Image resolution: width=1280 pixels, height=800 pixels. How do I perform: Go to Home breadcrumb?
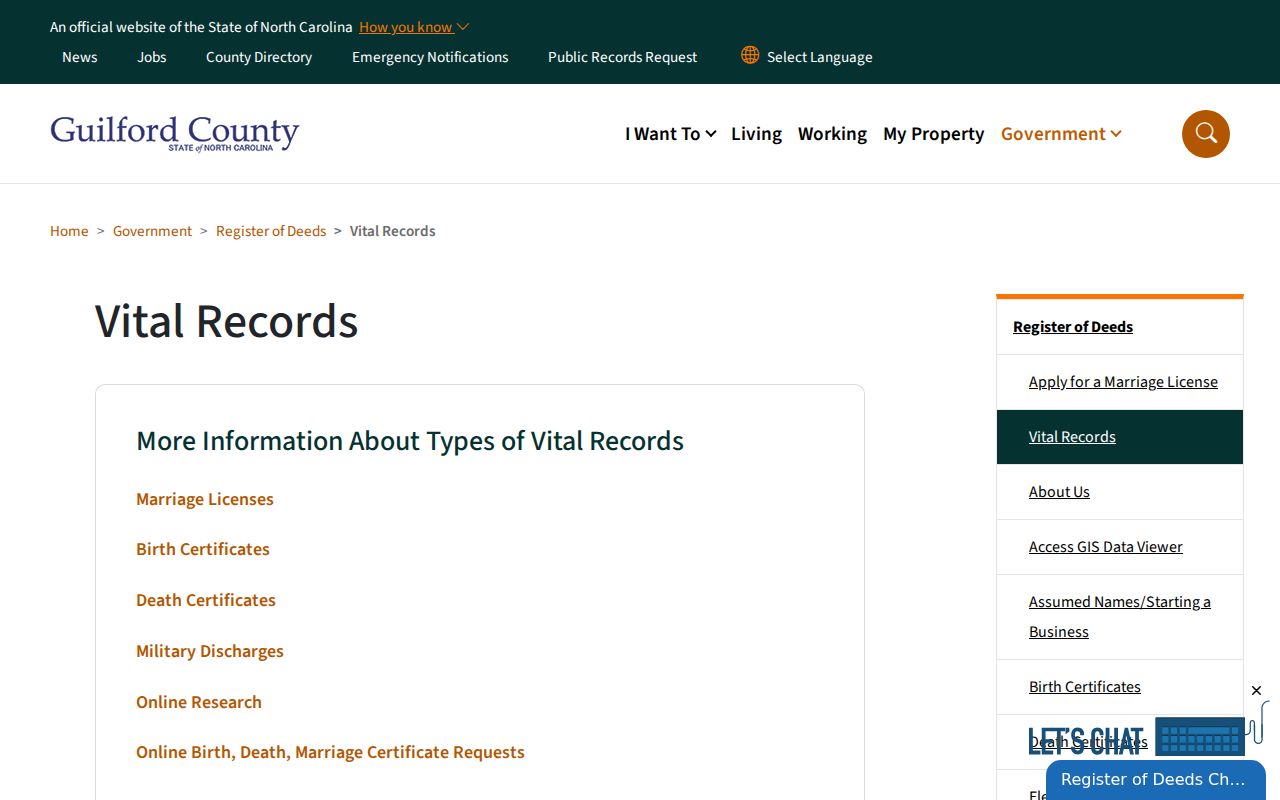(69, 231)
